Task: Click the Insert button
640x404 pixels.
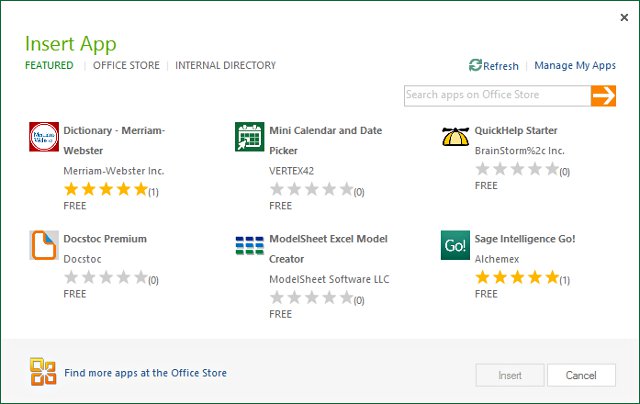Action: pyautogui.click(x=510, y=375)
